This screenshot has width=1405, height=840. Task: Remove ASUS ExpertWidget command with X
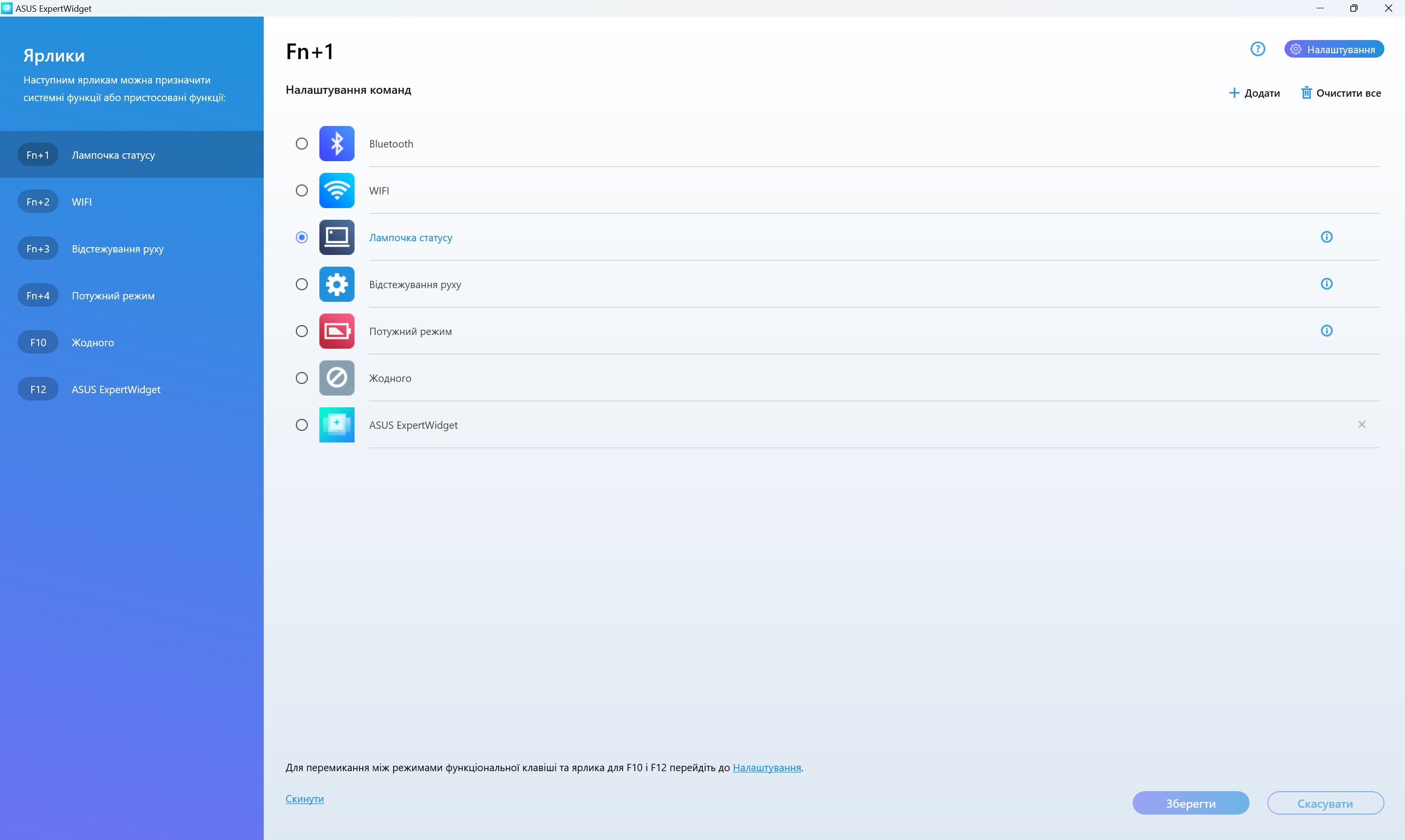(1362, 424)
